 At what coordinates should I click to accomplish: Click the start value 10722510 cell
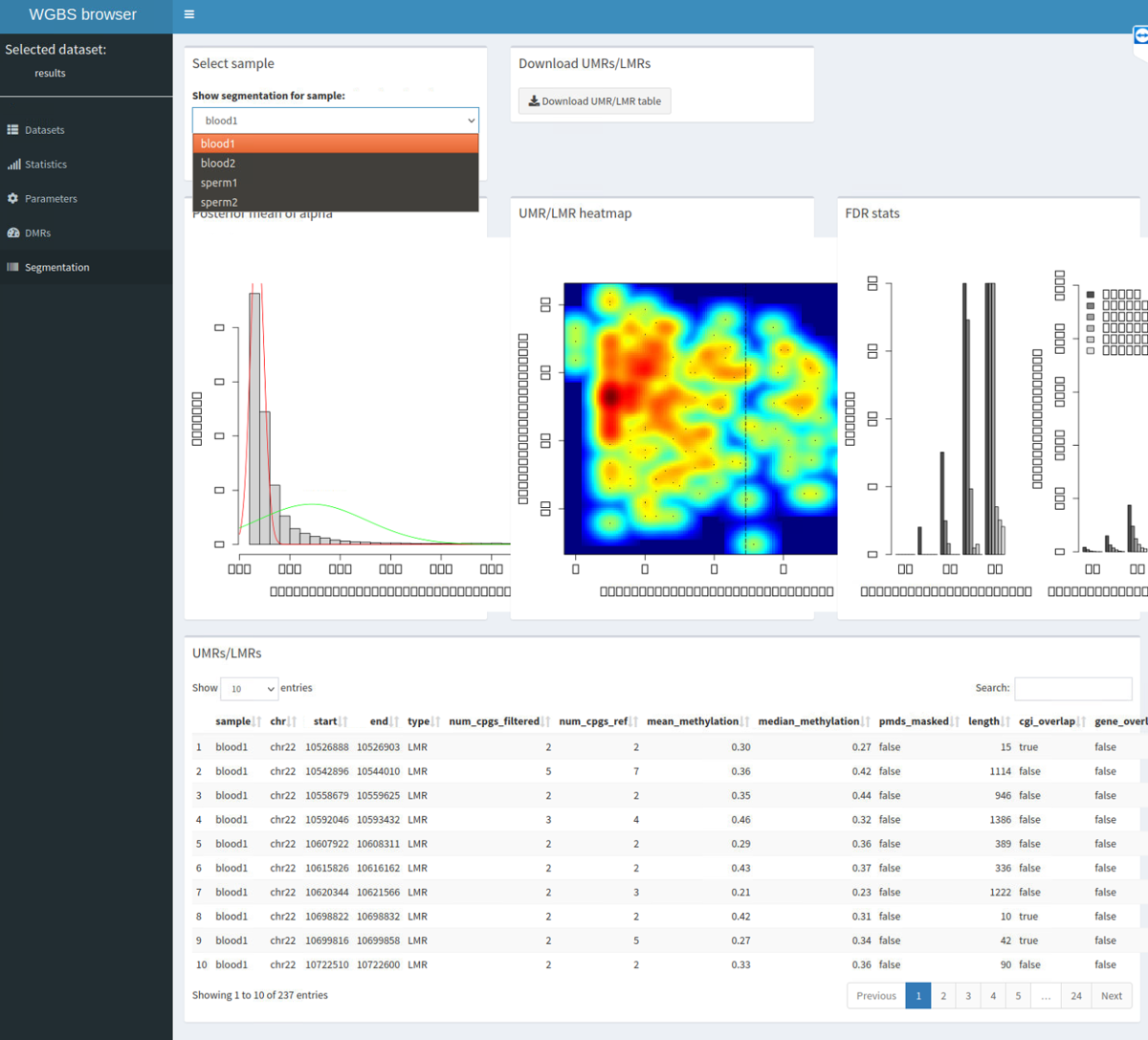point(327,965)
